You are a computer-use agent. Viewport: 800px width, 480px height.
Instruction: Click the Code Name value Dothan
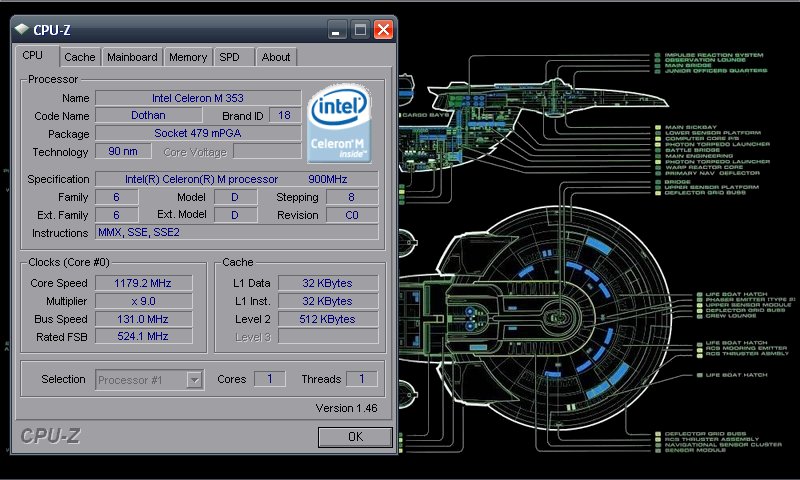pos(148,115)
